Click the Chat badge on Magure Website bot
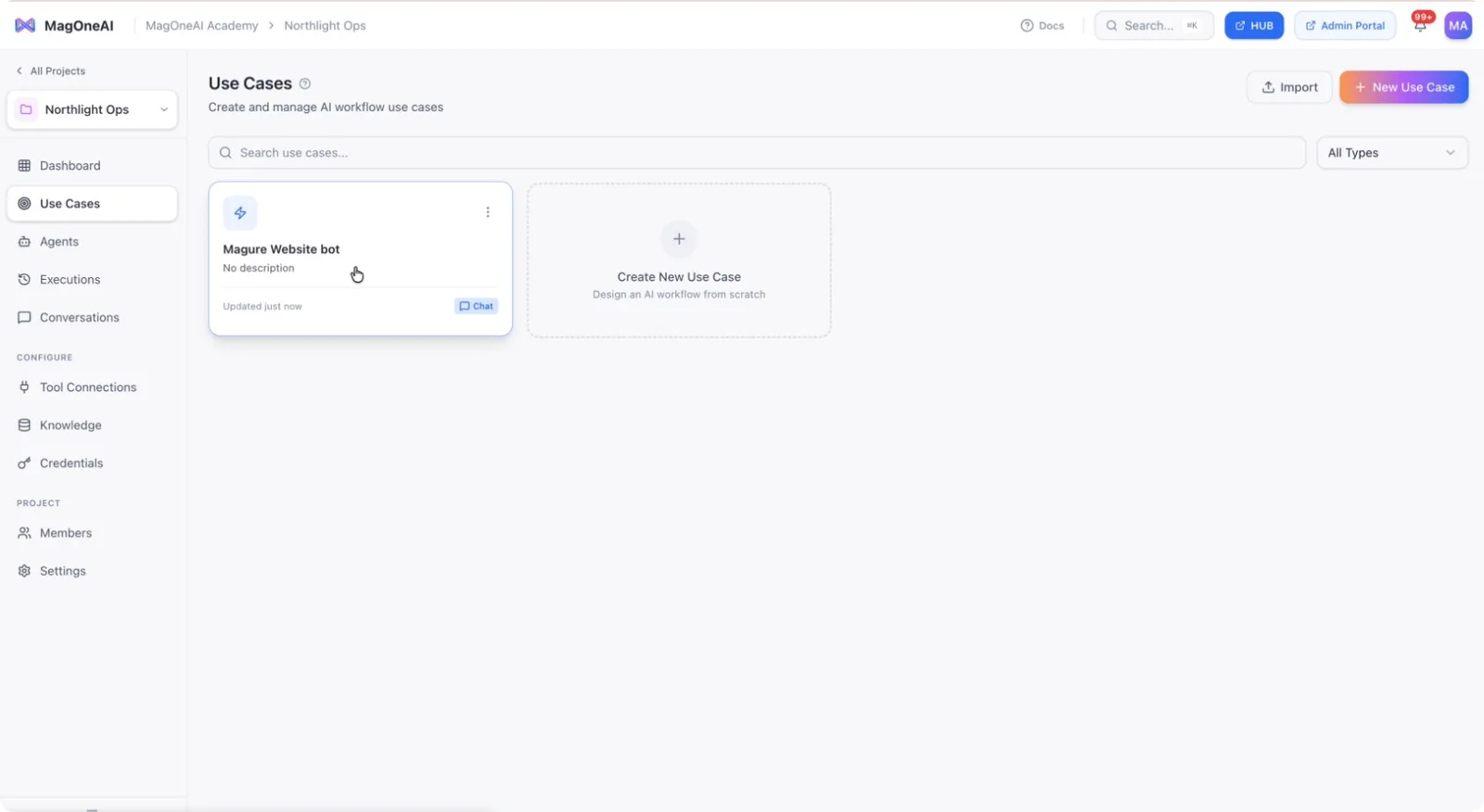1484x812 pixels. [x=476, y=306]
